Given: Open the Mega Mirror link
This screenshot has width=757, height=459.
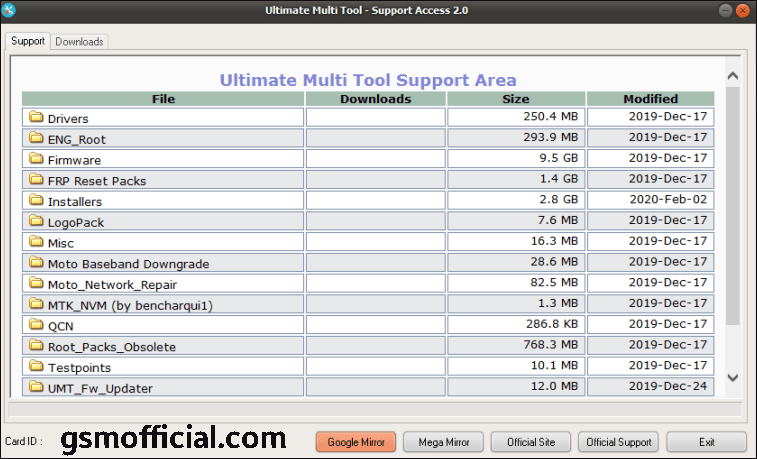Looking at the screenshot, I should click(444, 442).
